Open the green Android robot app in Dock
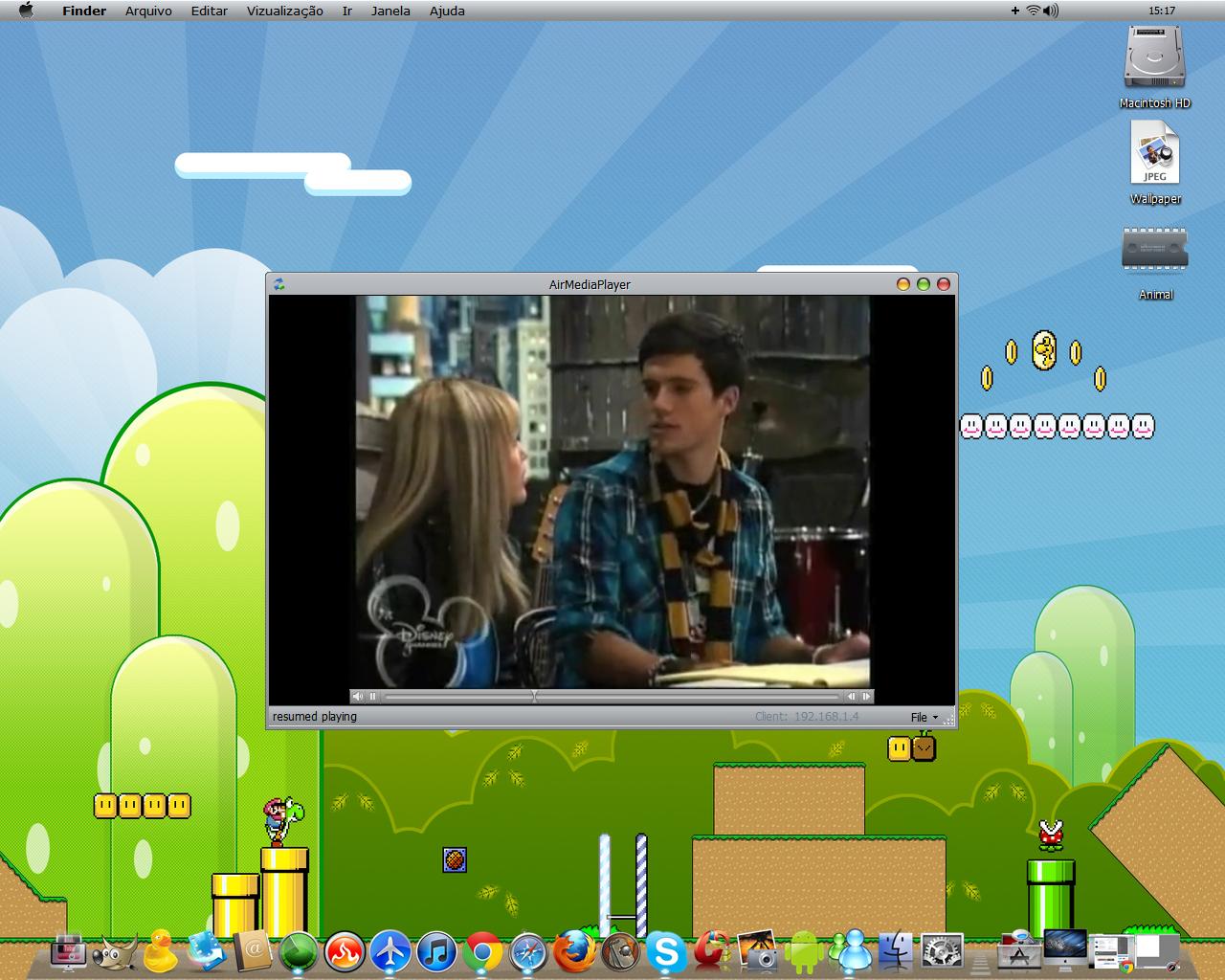Screen dimensions: 1225x980 [804, 953]
